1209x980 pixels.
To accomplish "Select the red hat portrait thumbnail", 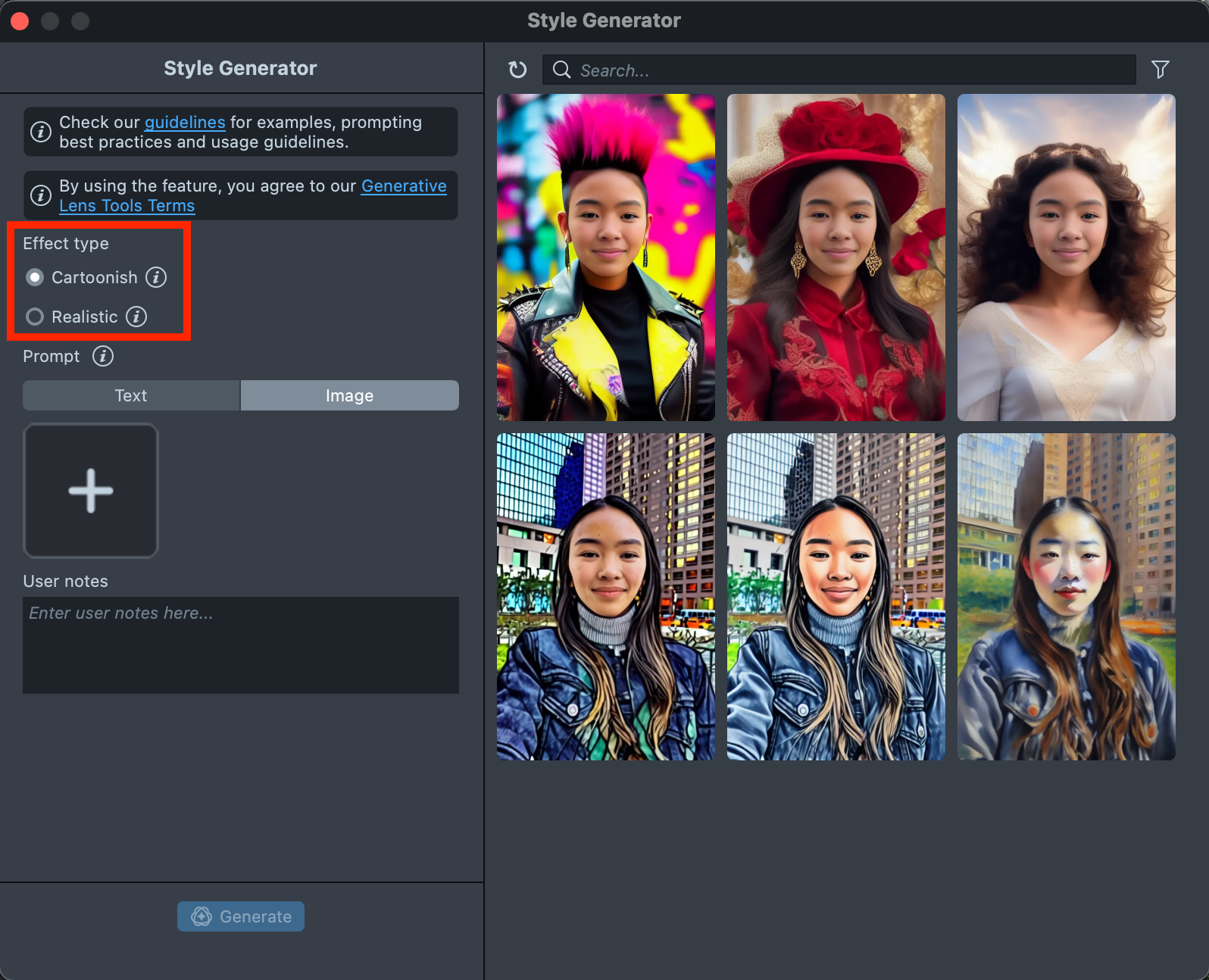I will point(836,257).
